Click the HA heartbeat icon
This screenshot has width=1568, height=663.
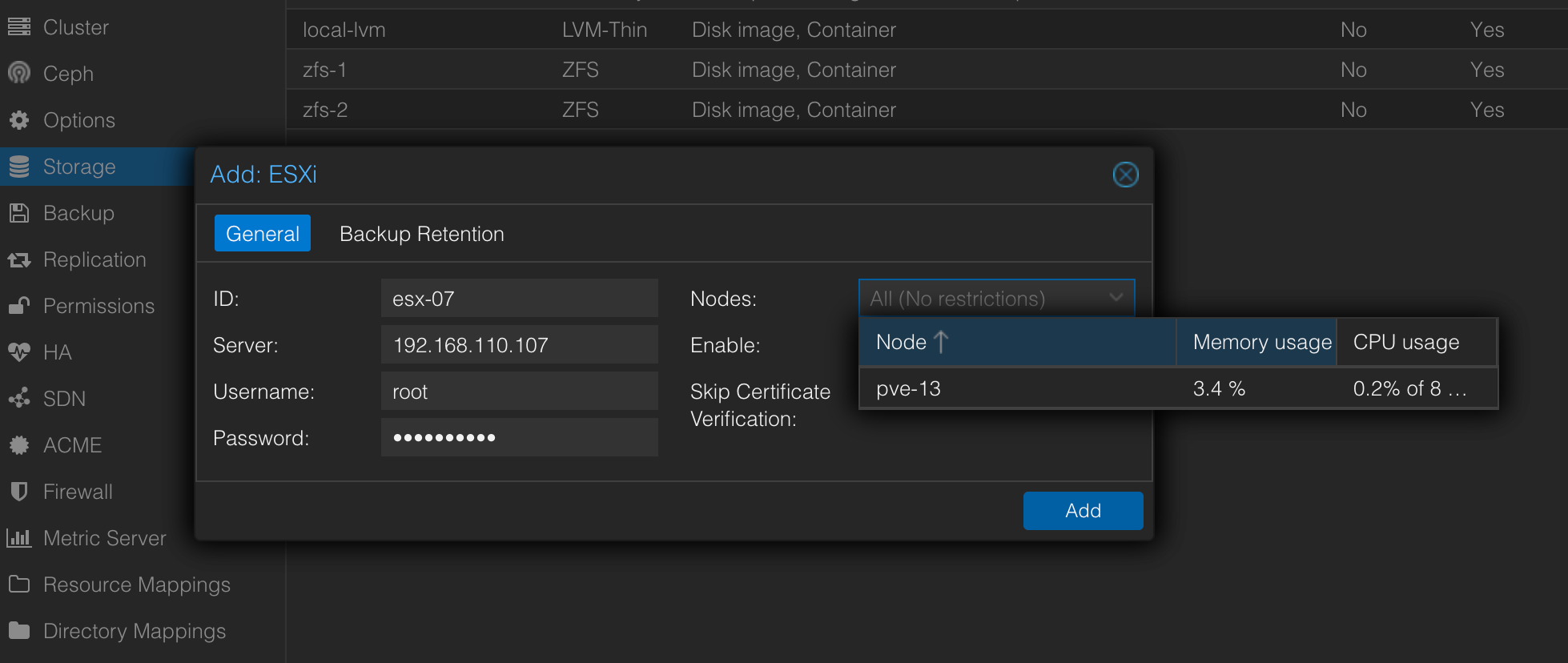[19, 352]
